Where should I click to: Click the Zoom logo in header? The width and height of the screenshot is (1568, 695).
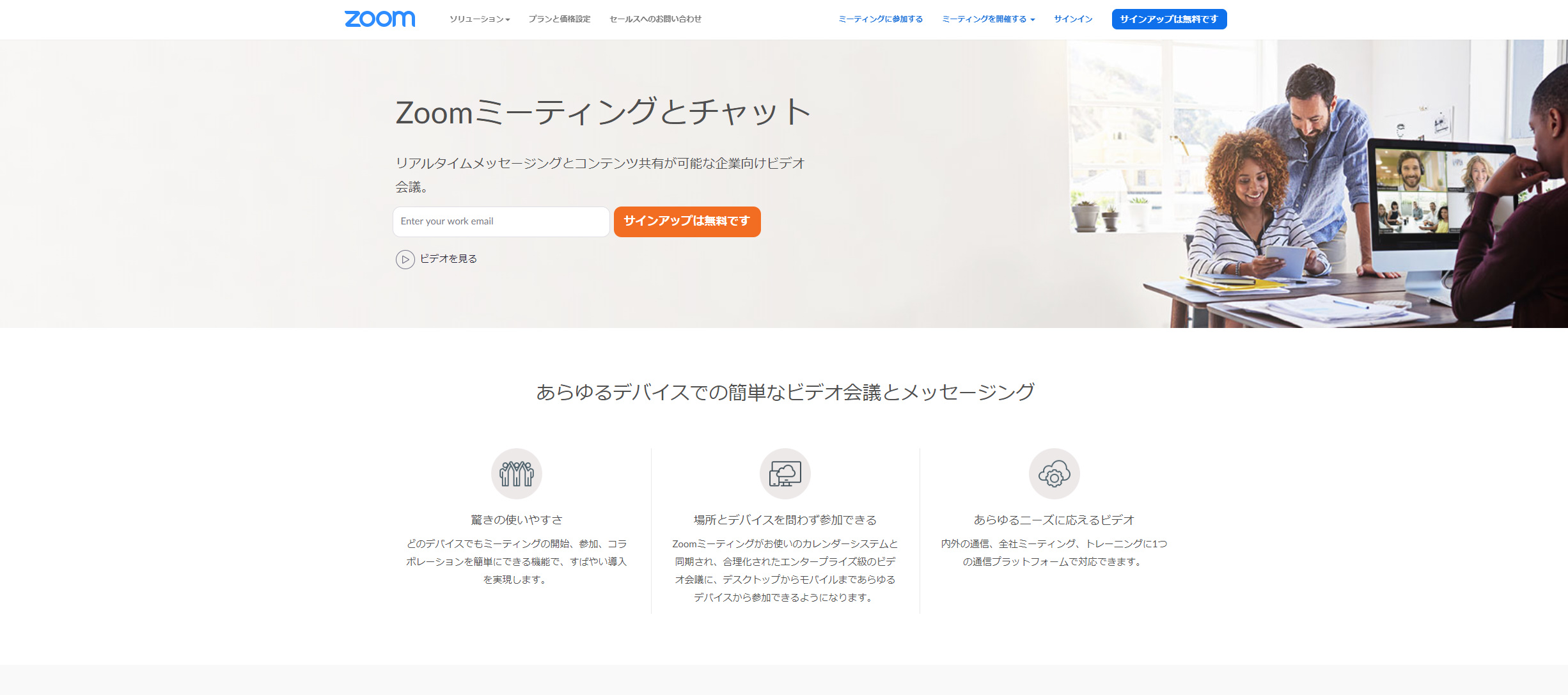point(380,19)
